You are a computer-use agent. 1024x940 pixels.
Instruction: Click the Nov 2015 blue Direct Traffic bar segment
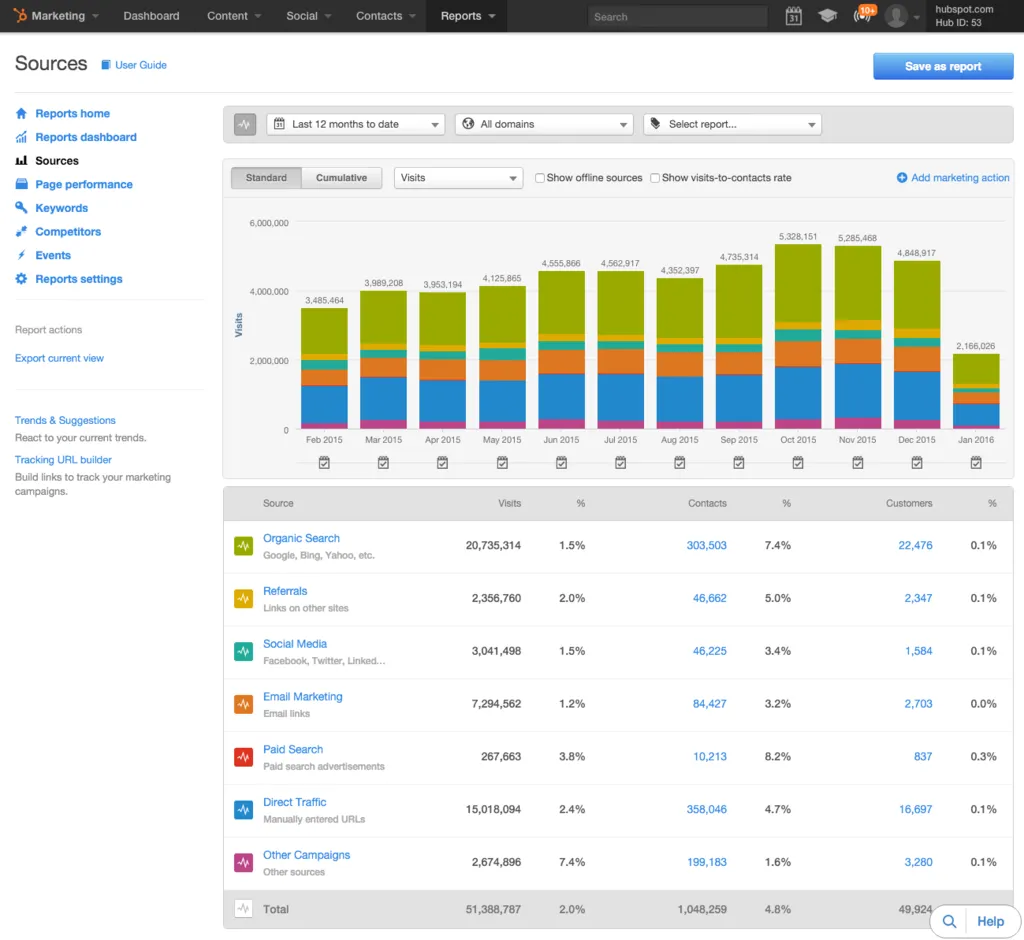pyautogui.click(x=857, y=391)
